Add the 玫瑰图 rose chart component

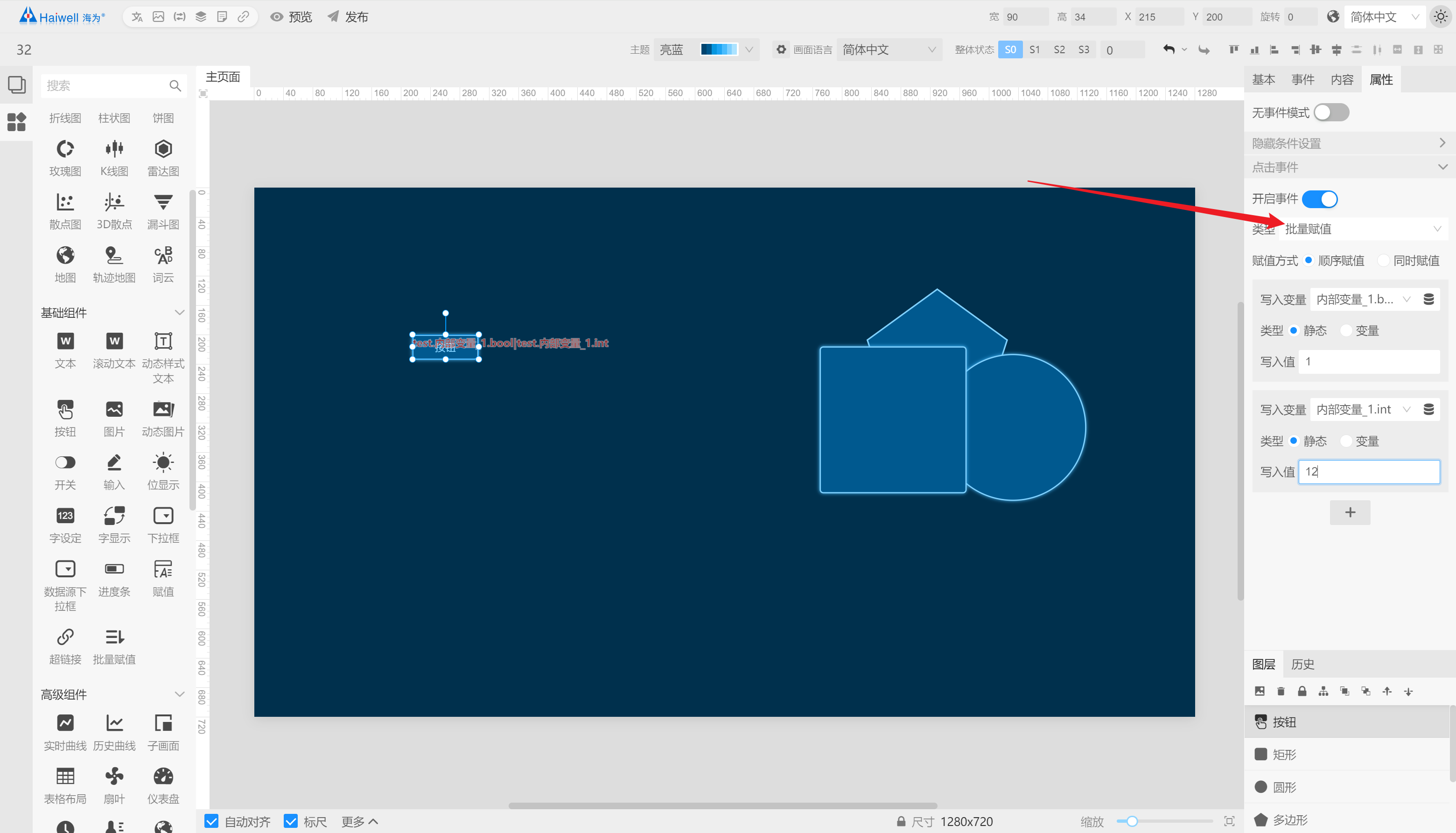coord(65,157)
